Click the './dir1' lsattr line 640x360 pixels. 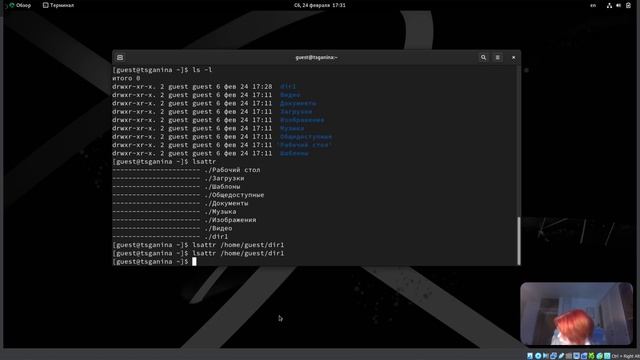[x=171, y=237]
